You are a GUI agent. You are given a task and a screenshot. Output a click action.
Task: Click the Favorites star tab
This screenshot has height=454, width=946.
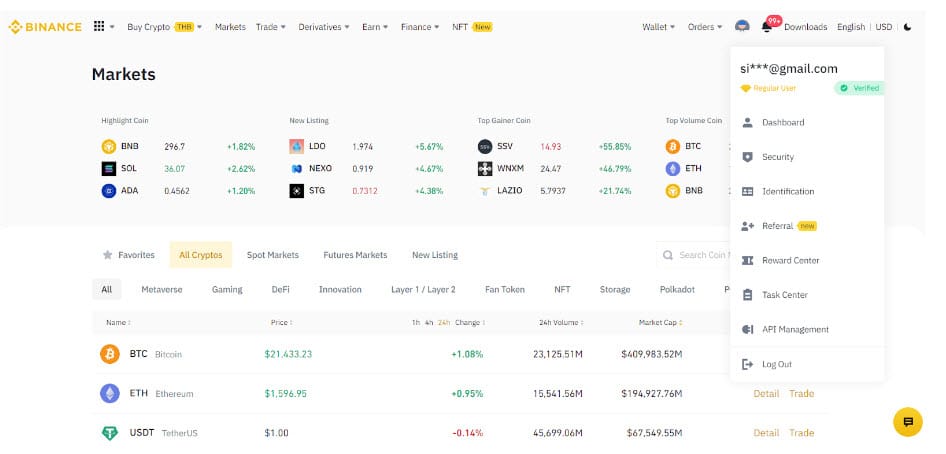(128, 255)
